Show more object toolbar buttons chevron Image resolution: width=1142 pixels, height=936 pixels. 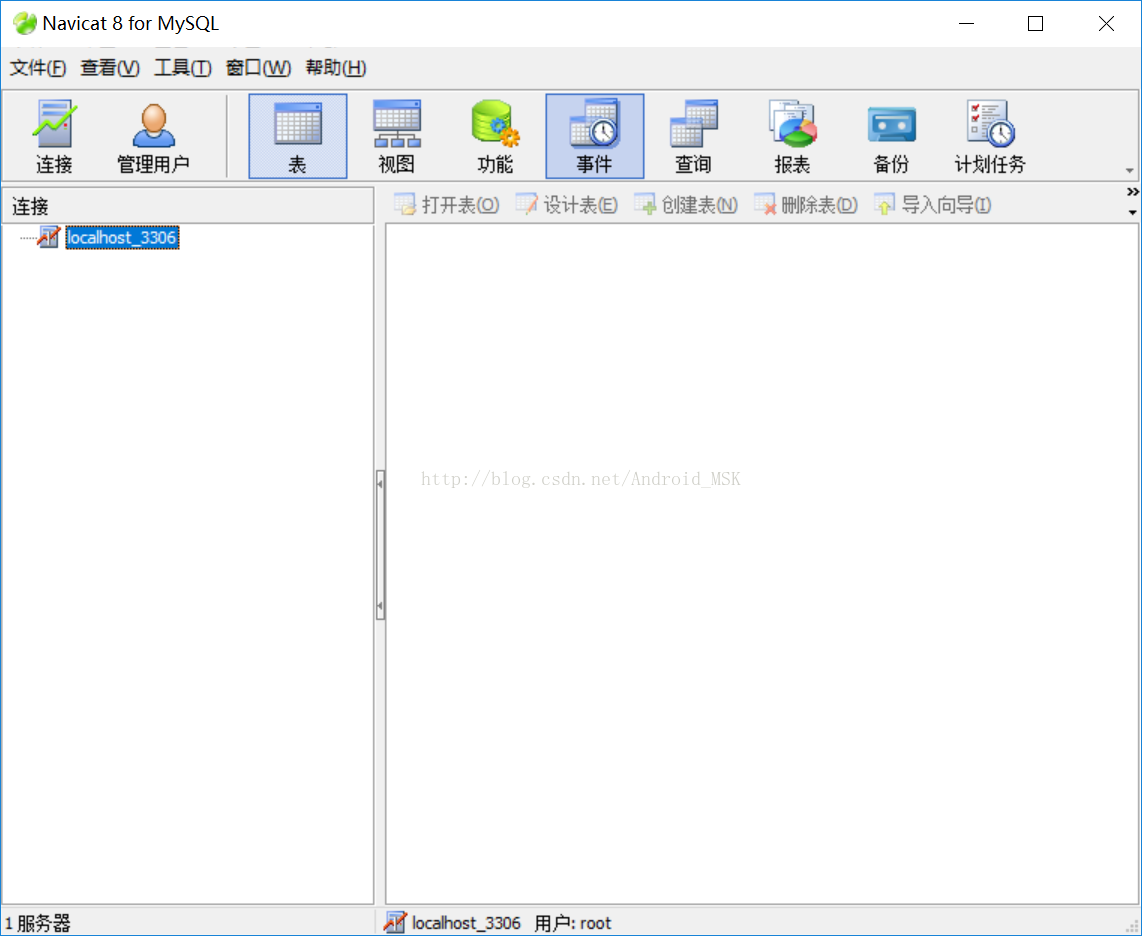pyautogui.click(x=1133, y=192)
